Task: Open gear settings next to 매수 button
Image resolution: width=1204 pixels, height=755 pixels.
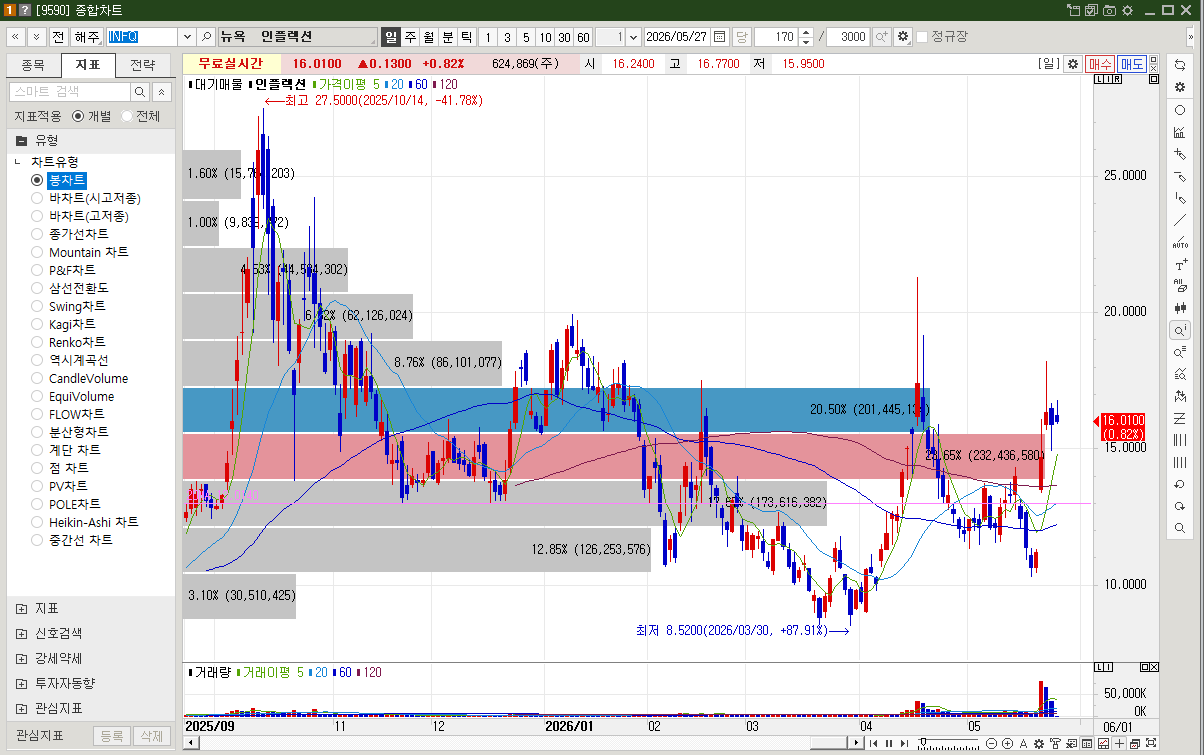Action: click(1072, 64)
